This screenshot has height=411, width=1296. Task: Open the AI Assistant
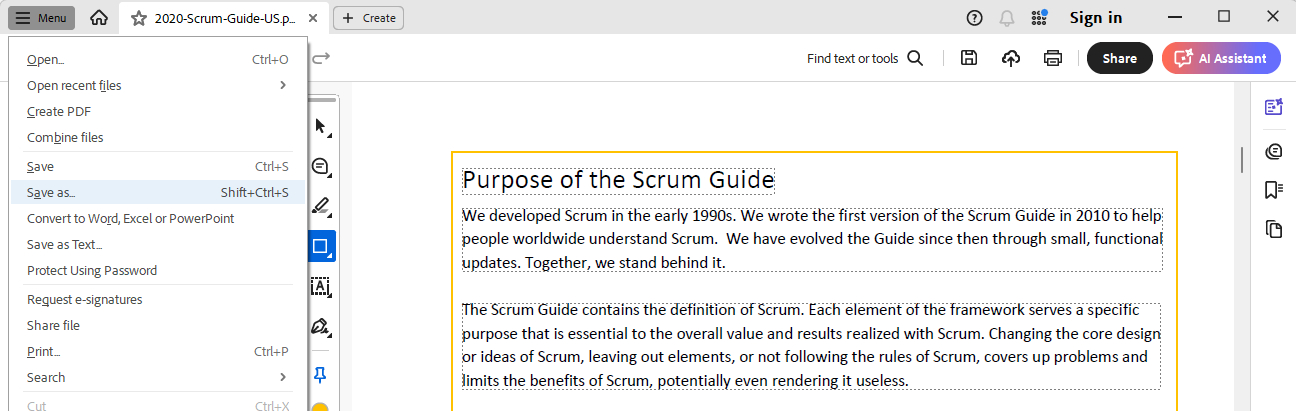click(x=1221, y=58)
